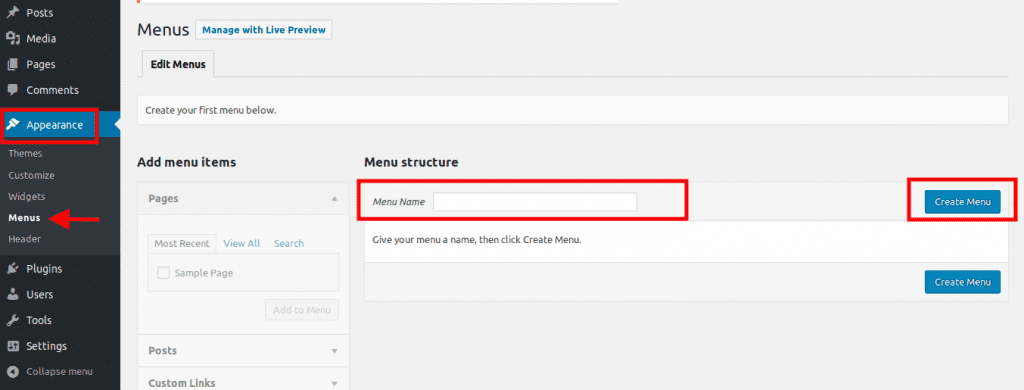Switch to the View All tab
The image size is (1024, 390).
(242, 243)
